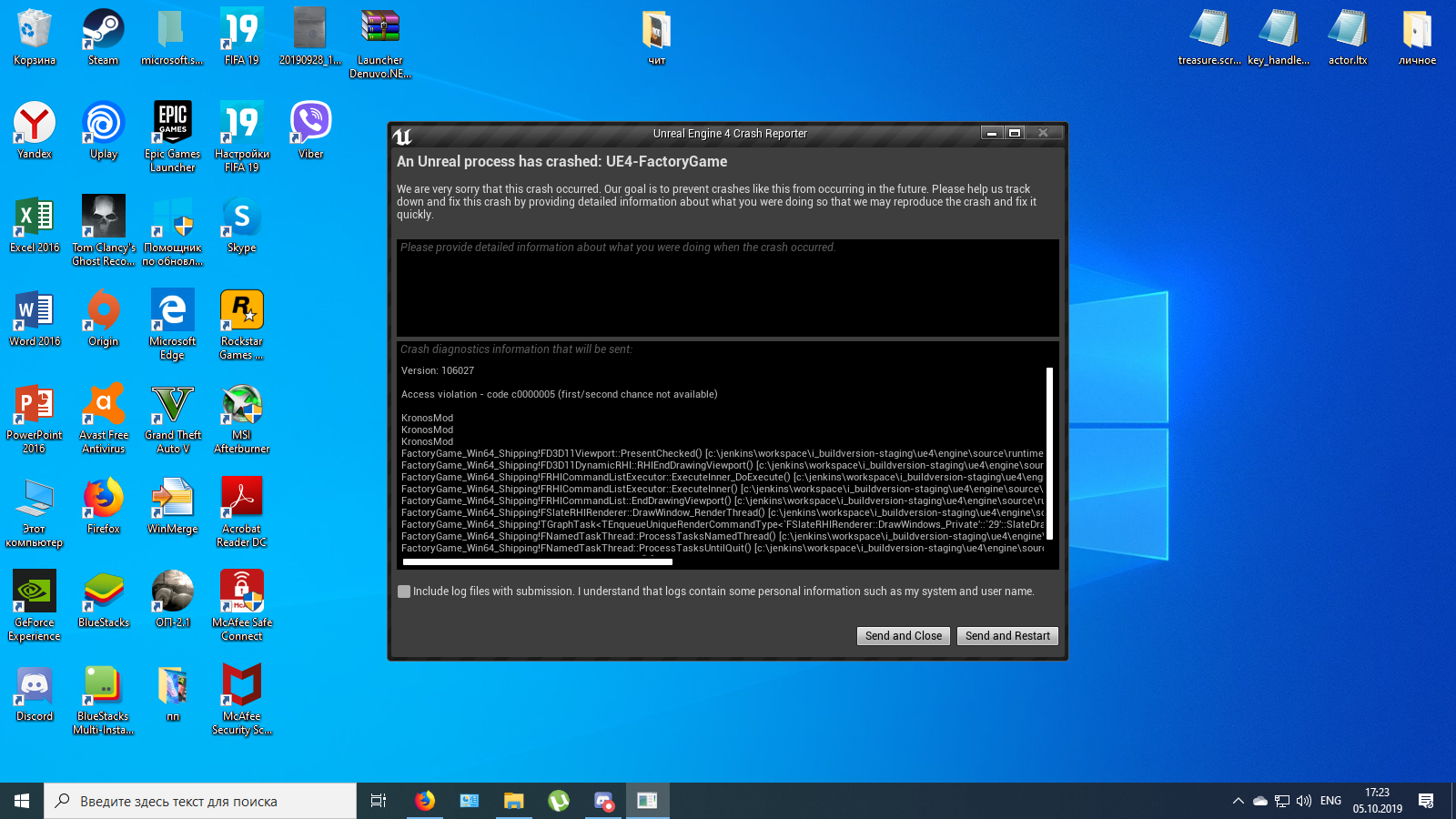
Task: Open Microsoft Edge desktop shortcut
Action: click(172, 324)
